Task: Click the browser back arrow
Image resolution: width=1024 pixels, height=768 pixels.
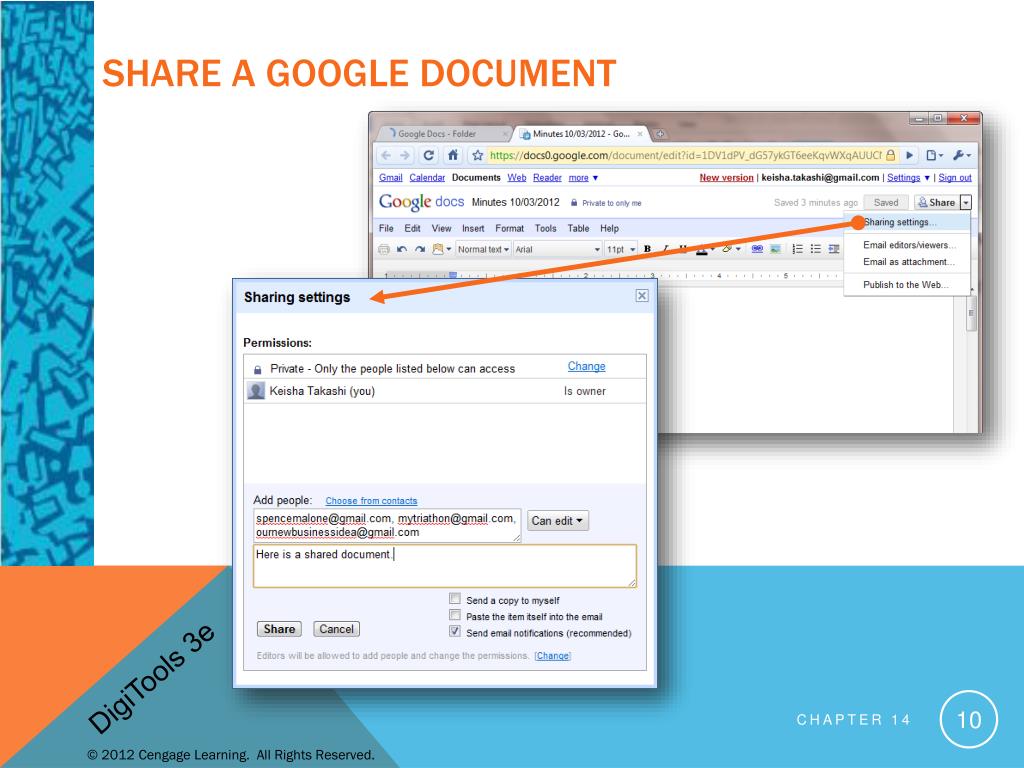Action: pyautogui.click(x=386, y=155)
